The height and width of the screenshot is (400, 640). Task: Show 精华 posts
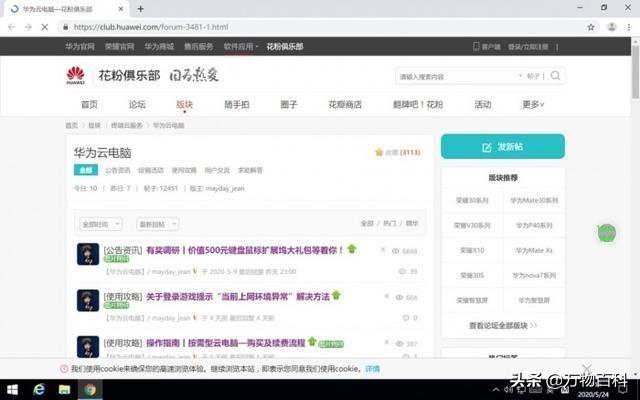click(412, 223)
